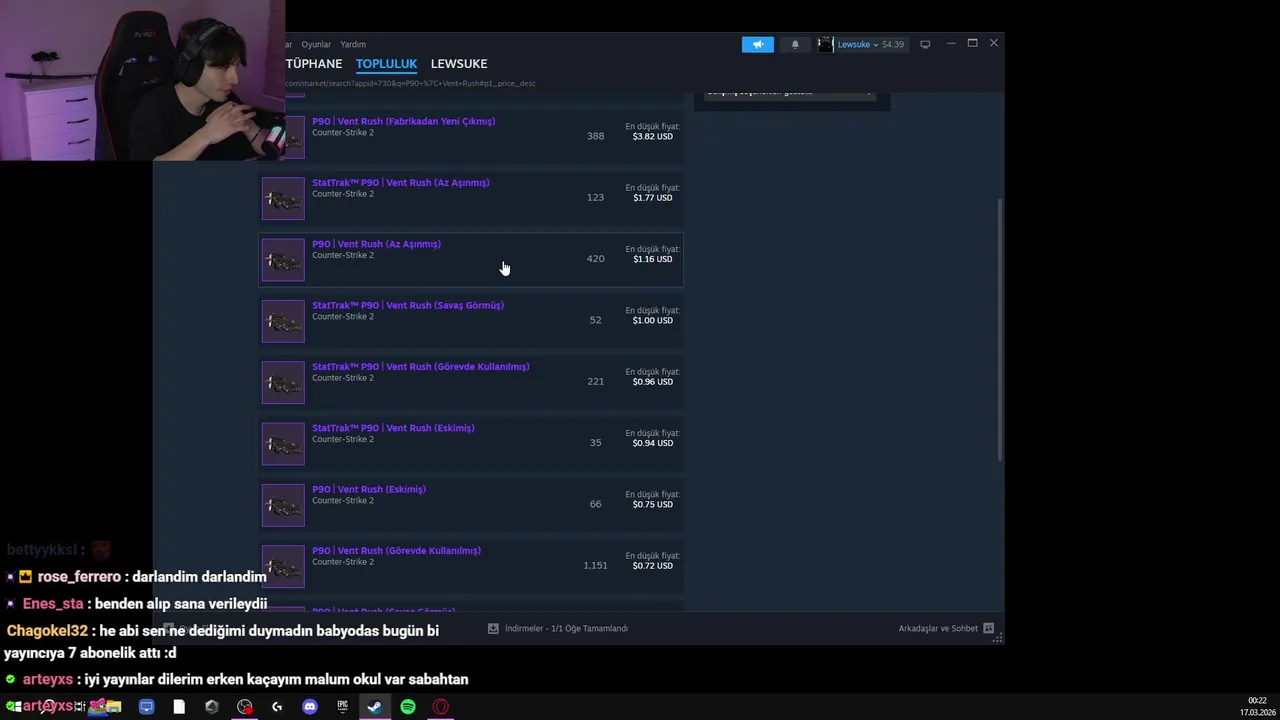Open the notifications bell in Steam

[795, 44]
